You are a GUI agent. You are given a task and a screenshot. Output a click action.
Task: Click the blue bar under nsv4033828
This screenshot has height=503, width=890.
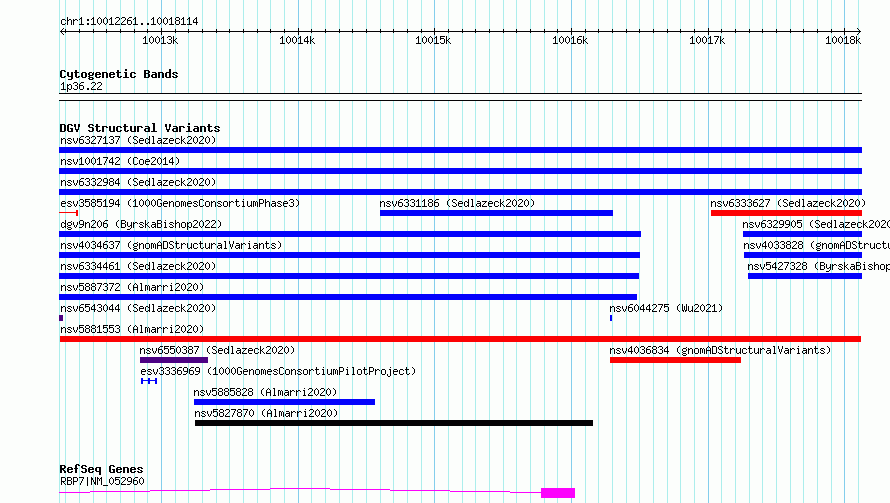pos(803,255)
